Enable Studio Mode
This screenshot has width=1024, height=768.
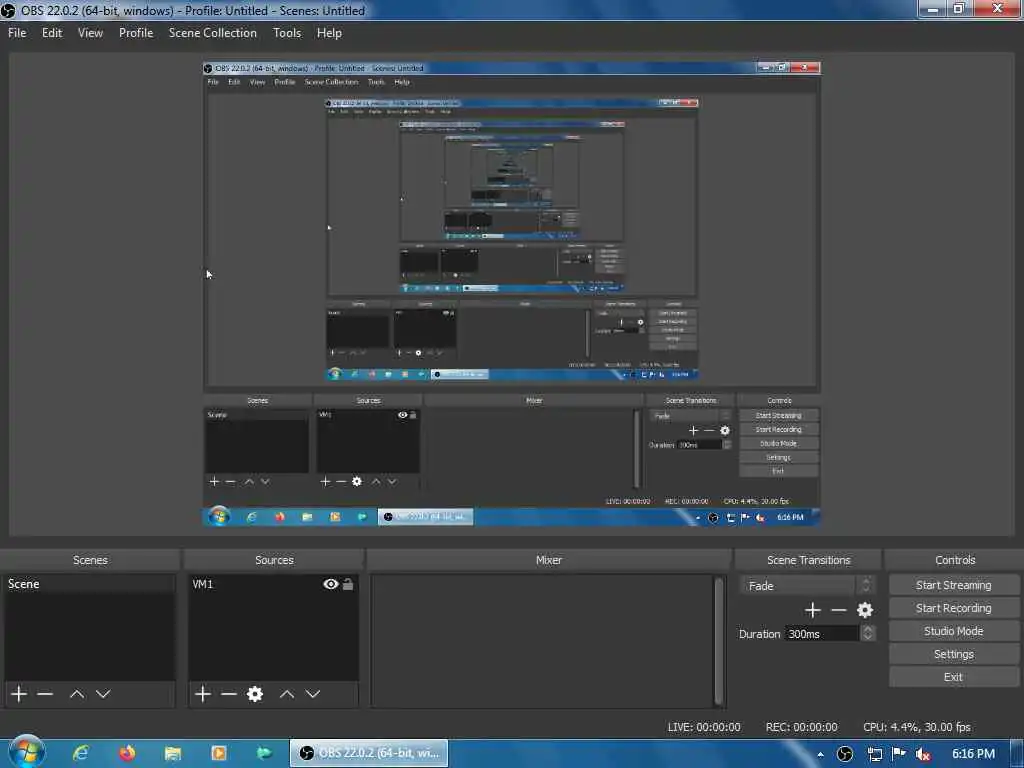[x=953, y=631]
